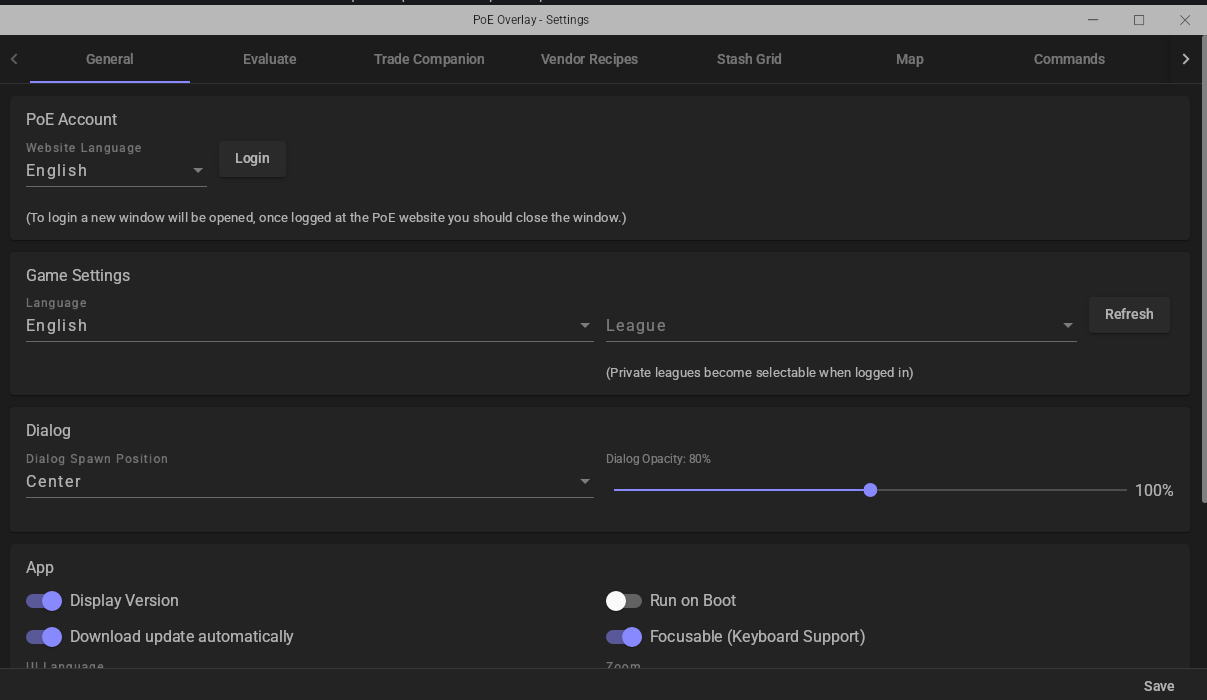Image resolution: width=1207 pixels, height=700 pixels.
Task: Click the Refresh button
Action: point(1129,314)
